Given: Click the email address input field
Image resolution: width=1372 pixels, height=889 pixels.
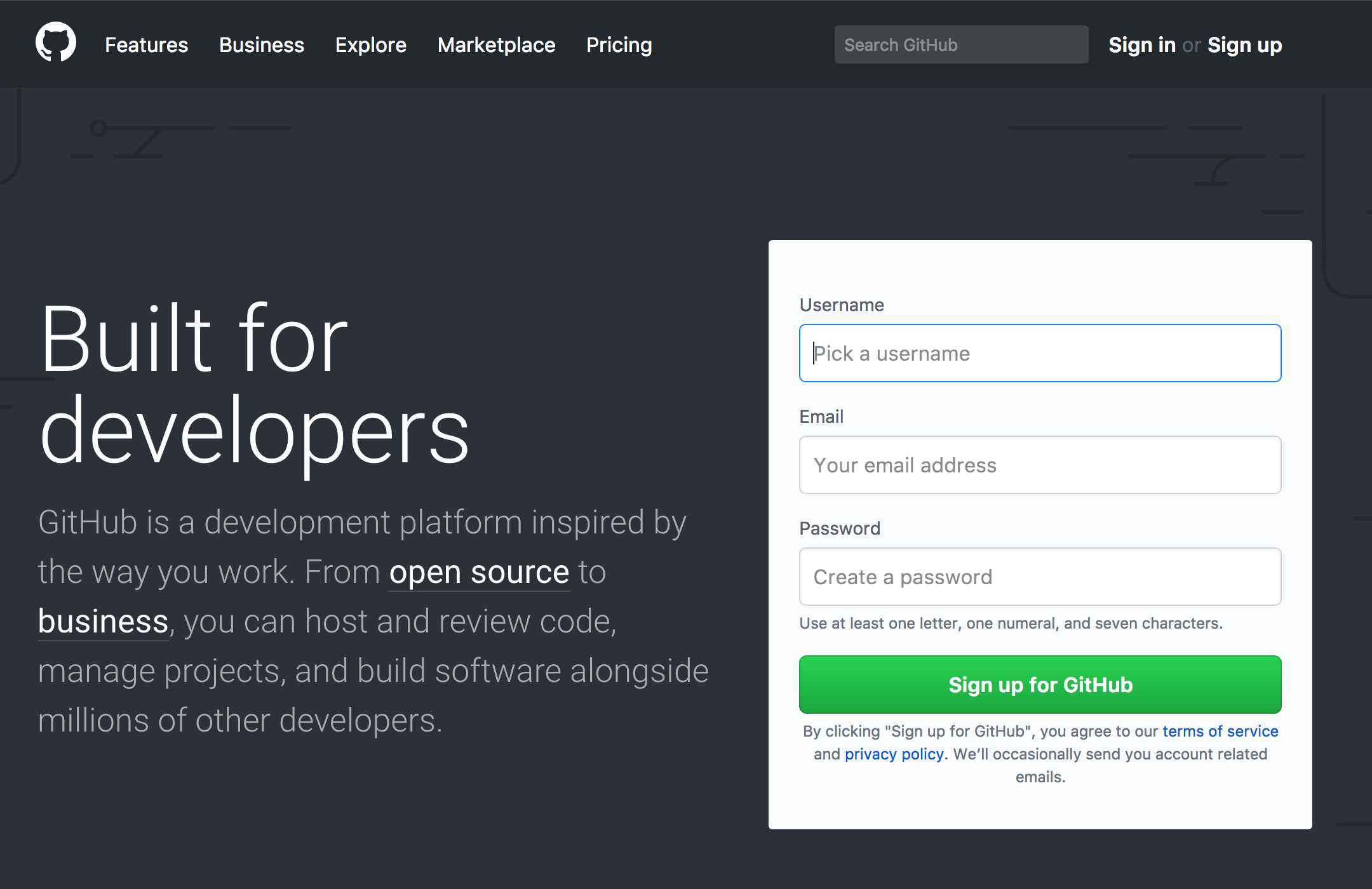Looking at the screenshot, I should (x=1040, y=465).
